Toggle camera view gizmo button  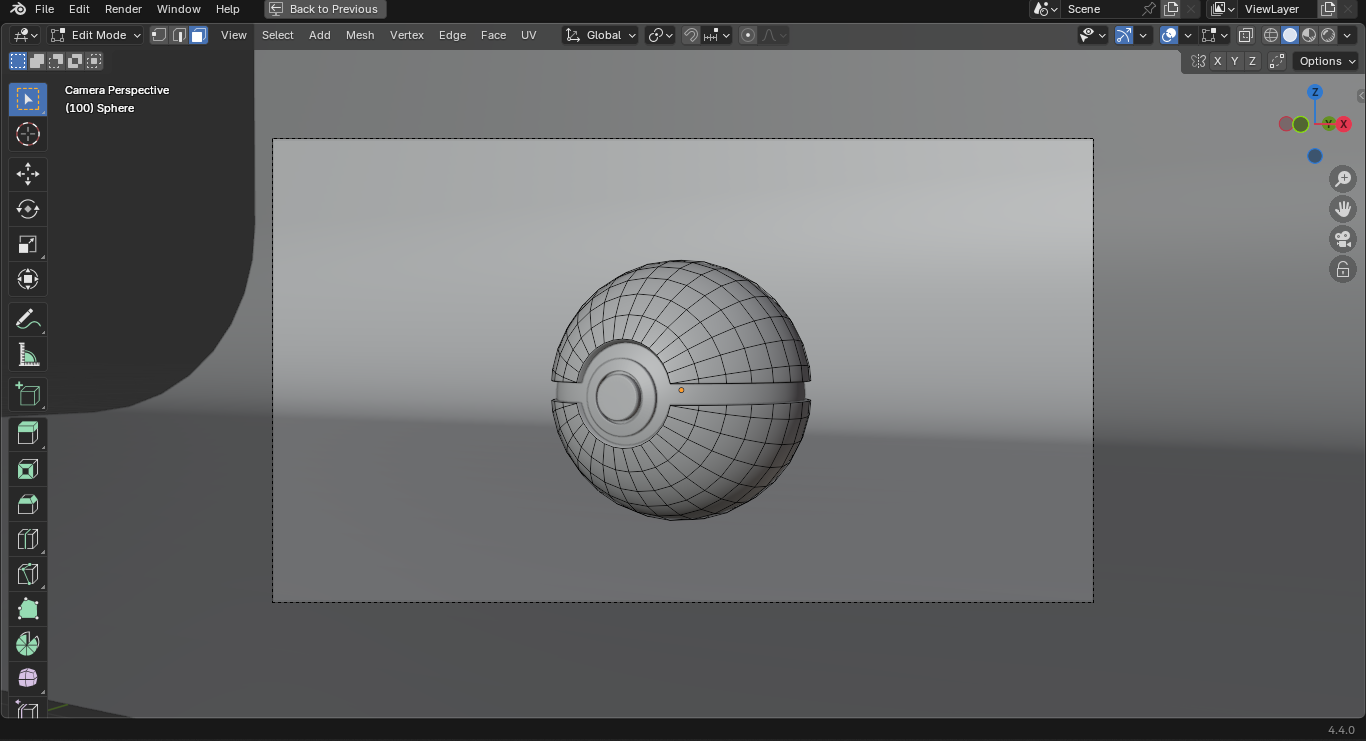coord(1343,239)
